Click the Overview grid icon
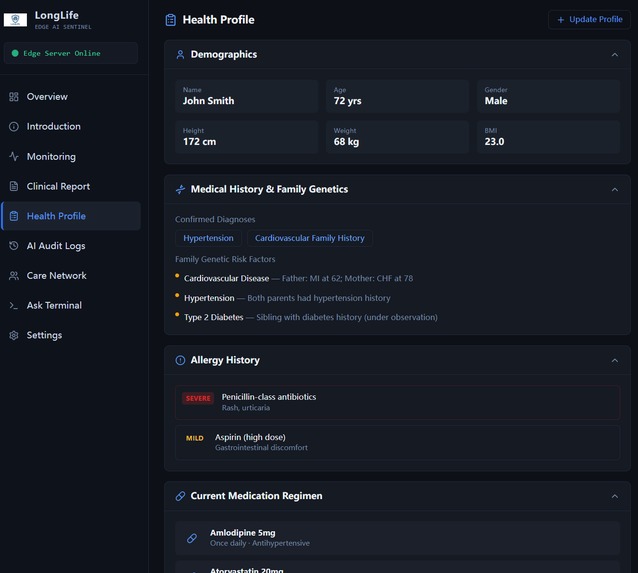The height and width of the screenshot is (573, 638). [x=14, y=97]
